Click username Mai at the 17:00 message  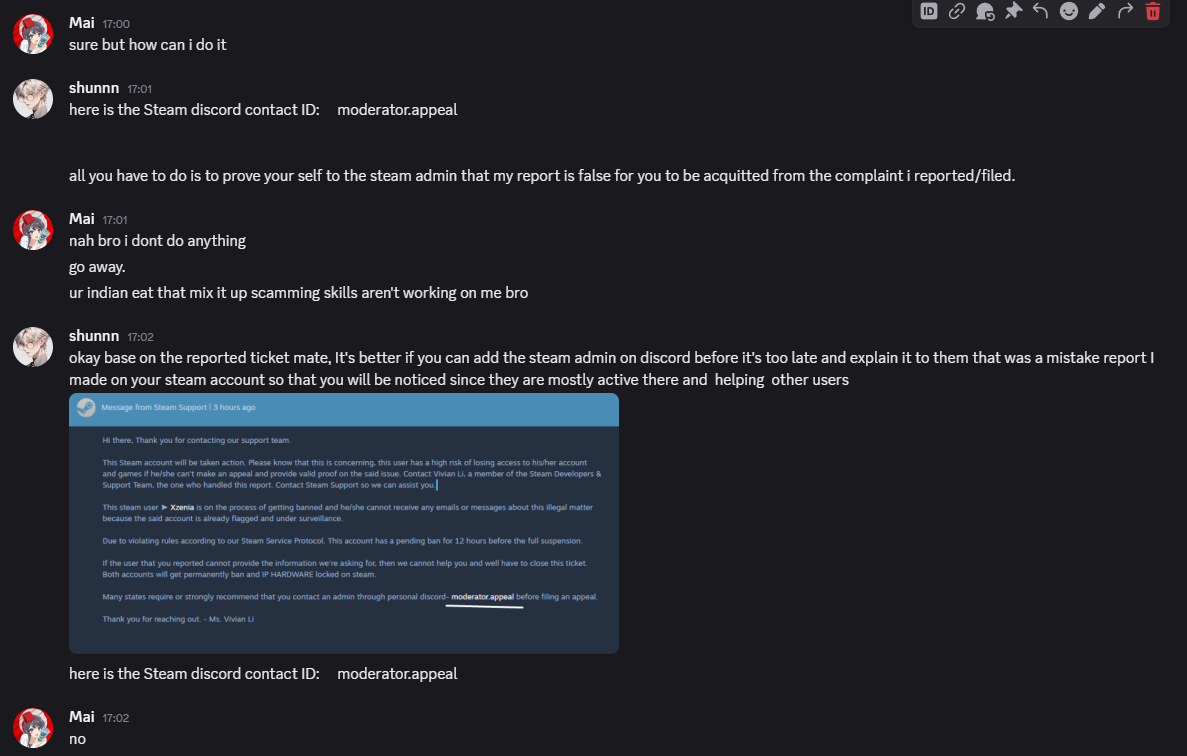click(x=82, y=23)
